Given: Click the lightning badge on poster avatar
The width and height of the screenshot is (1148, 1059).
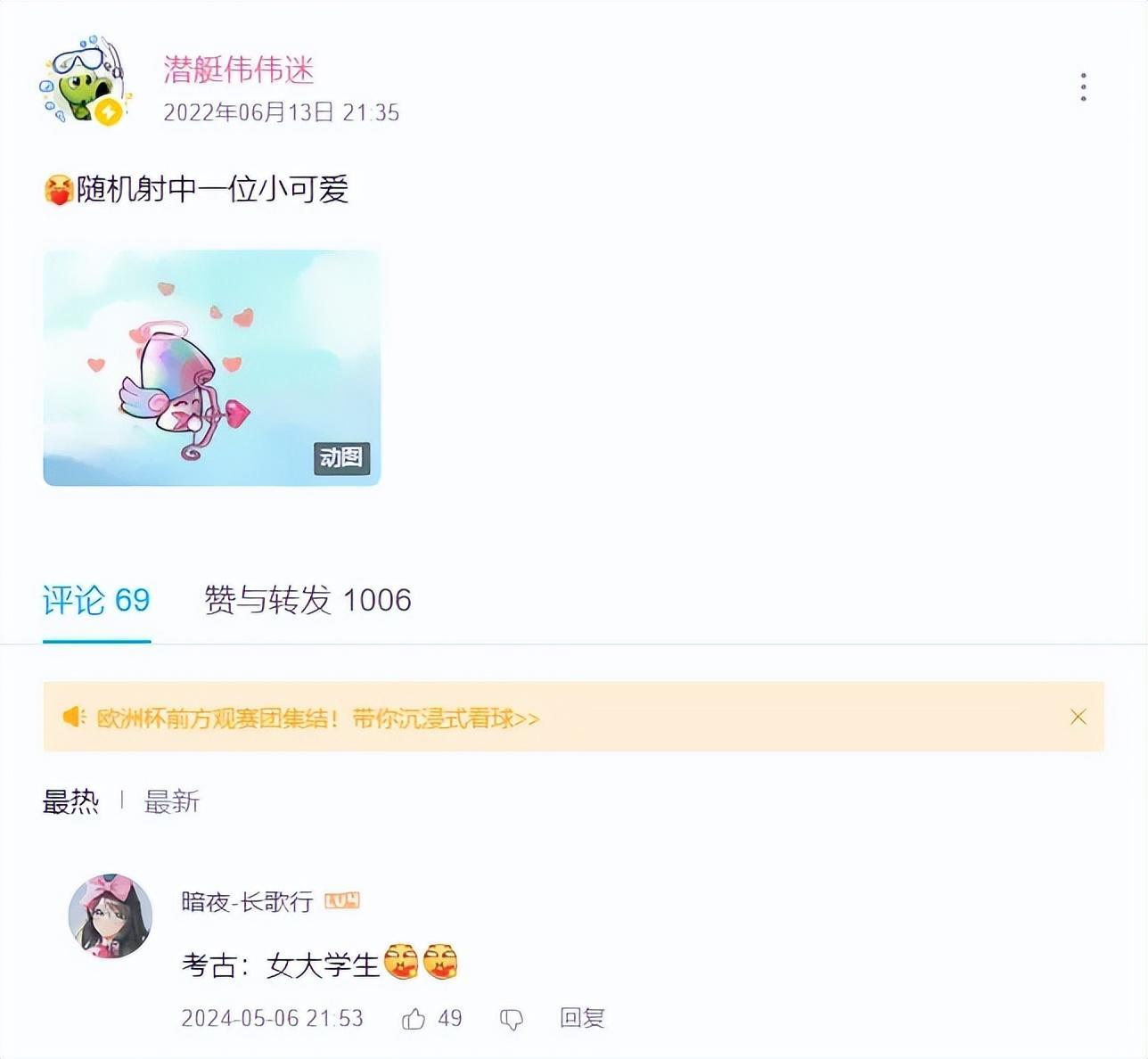Looking at the screenshot, I should click(x=109, y=112).
